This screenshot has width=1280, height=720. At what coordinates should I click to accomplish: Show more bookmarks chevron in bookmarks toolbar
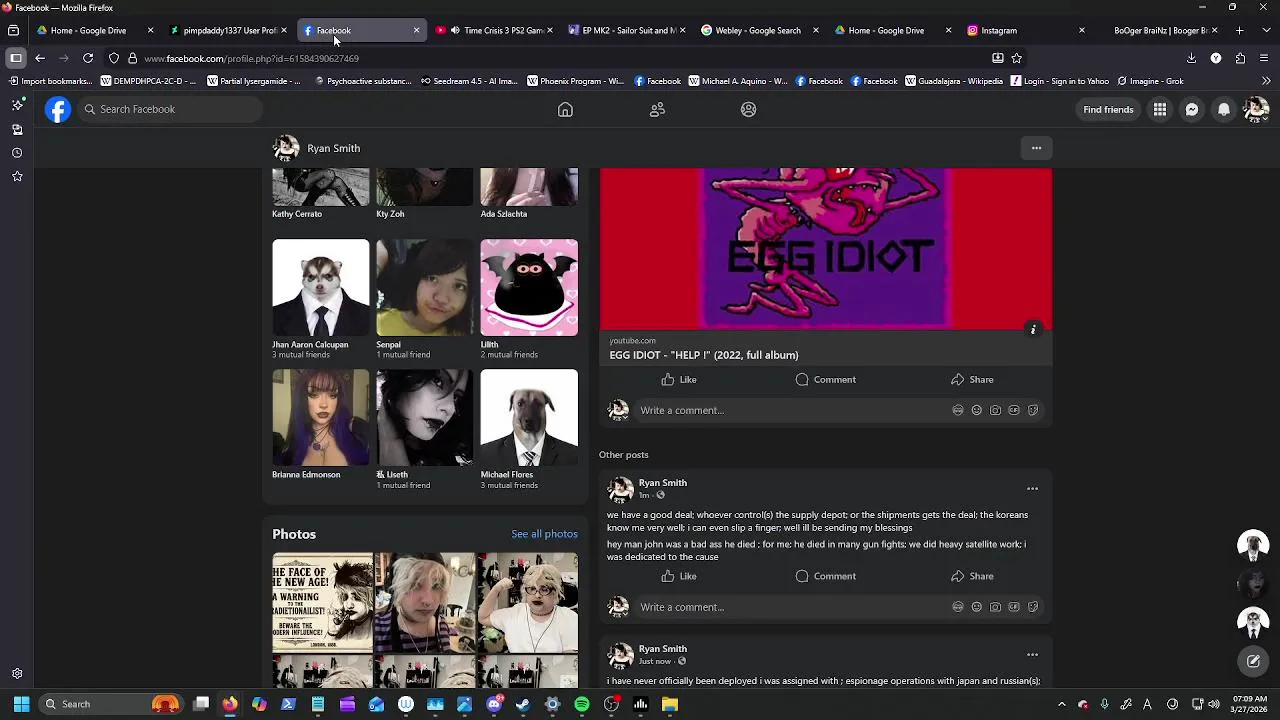[1266, 81]
